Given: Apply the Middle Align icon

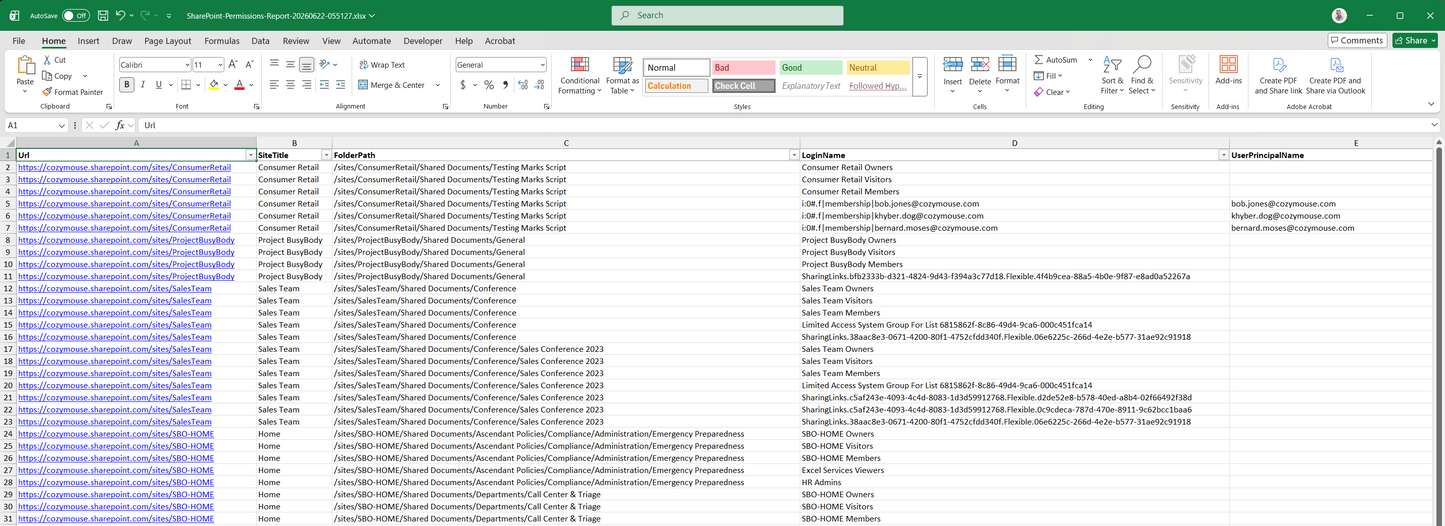Looking at the screenshot, I should coord(290,64).
